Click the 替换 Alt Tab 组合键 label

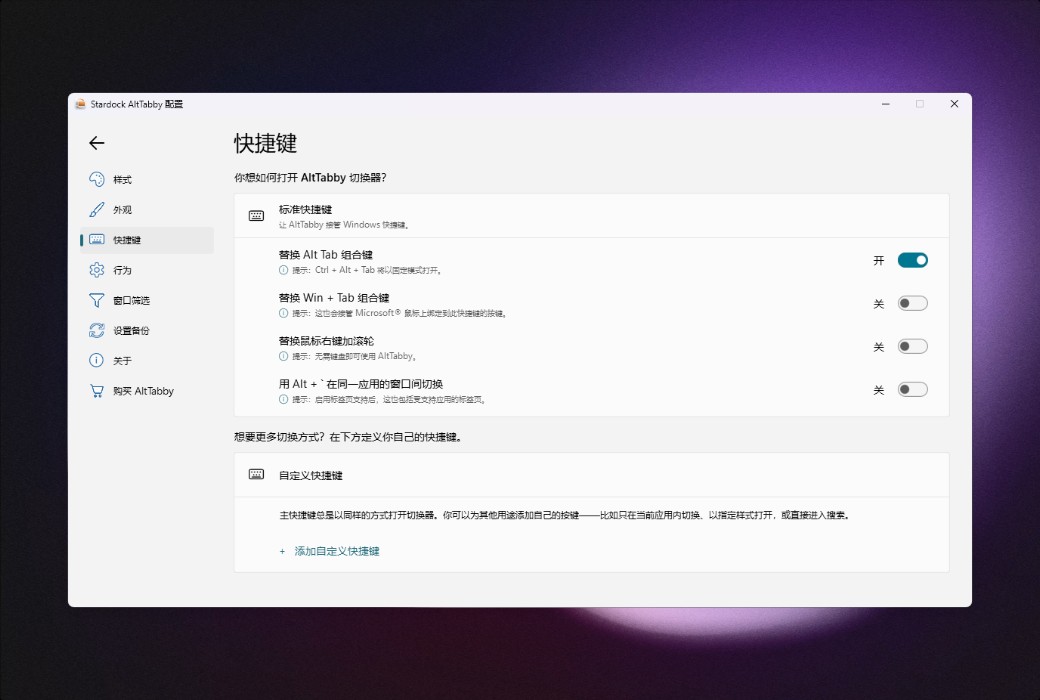326,255
